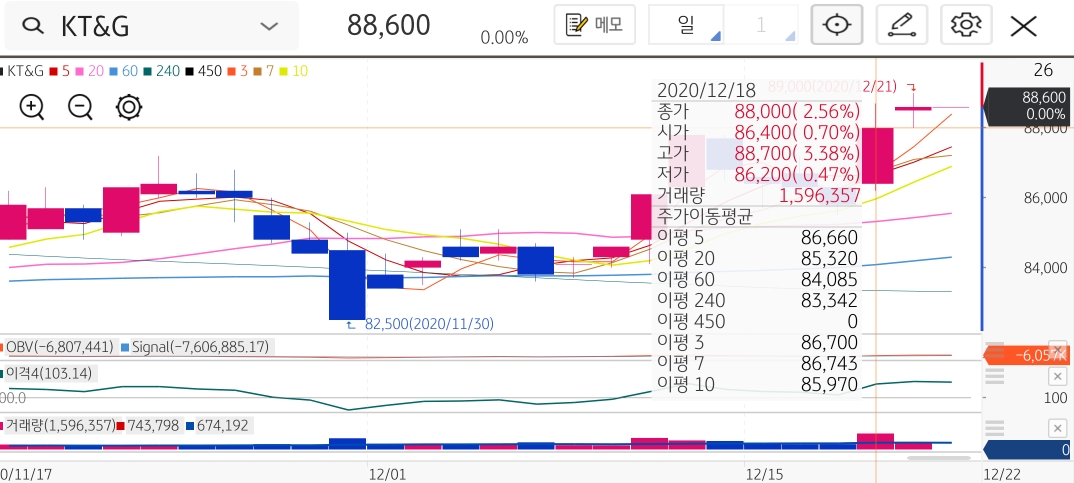The image size is (1074, 483).
Task: Click the 시가 86,400( 0.70%) tooltip row
Action: click(758, 132)
